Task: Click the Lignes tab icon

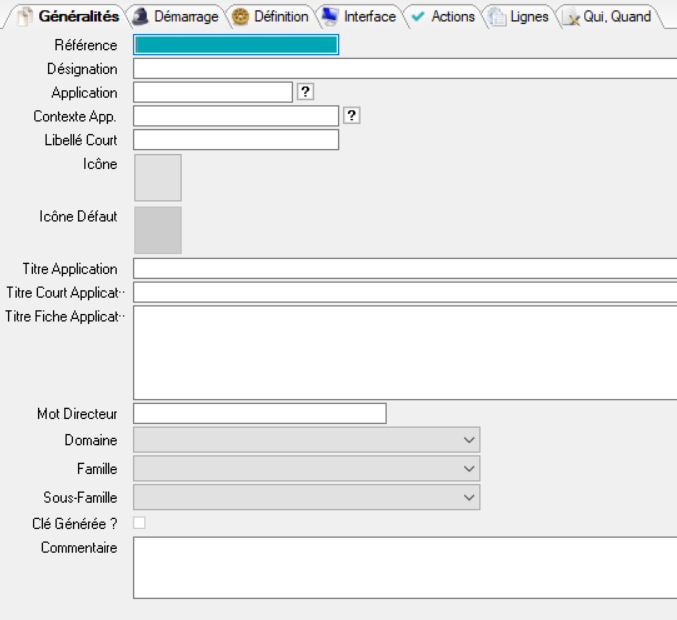Action: tap(497, 17)
